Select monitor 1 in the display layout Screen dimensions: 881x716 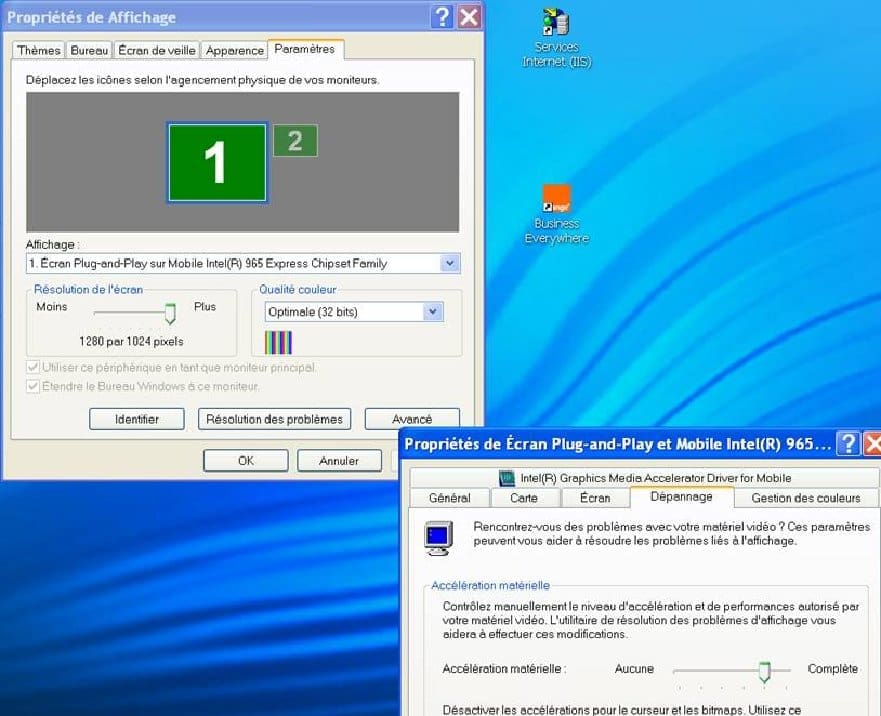[x=217, y=162]
